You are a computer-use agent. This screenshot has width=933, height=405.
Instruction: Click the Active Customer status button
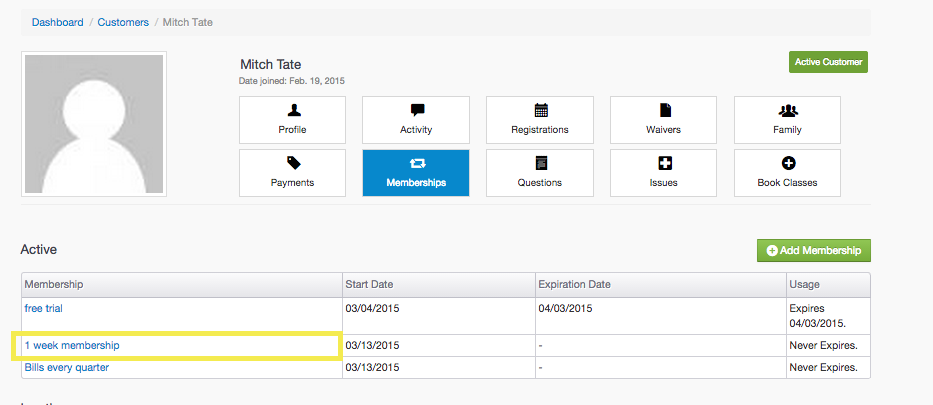tap(827, 62)
